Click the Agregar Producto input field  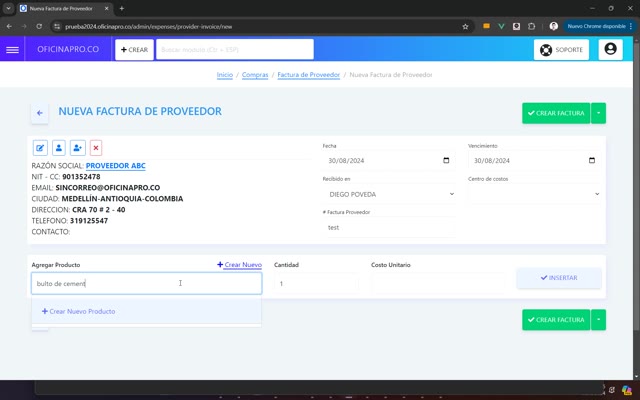pos(146,283)
